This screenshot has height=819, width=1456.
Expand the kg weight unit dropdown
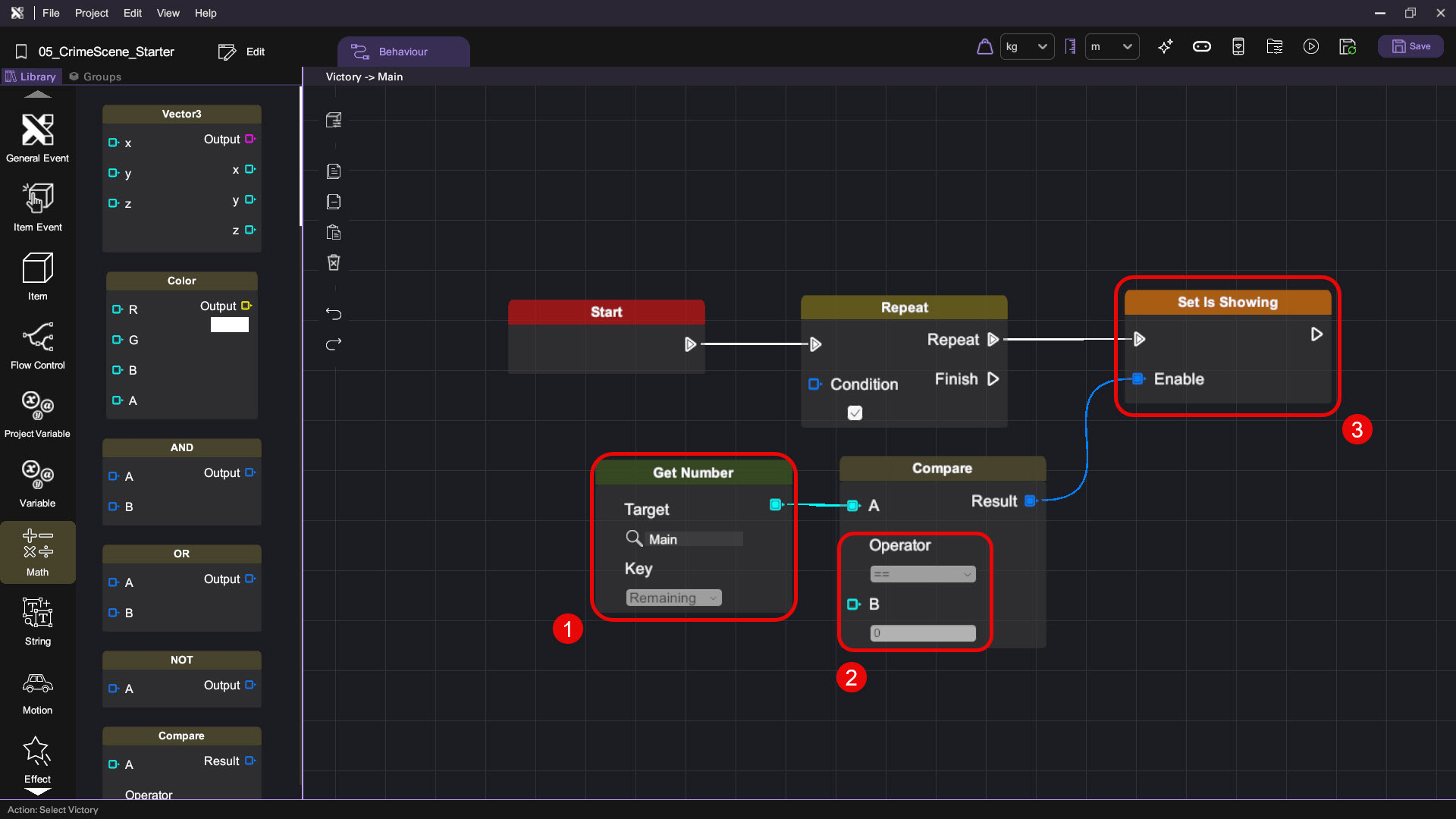coord(1027,47)
